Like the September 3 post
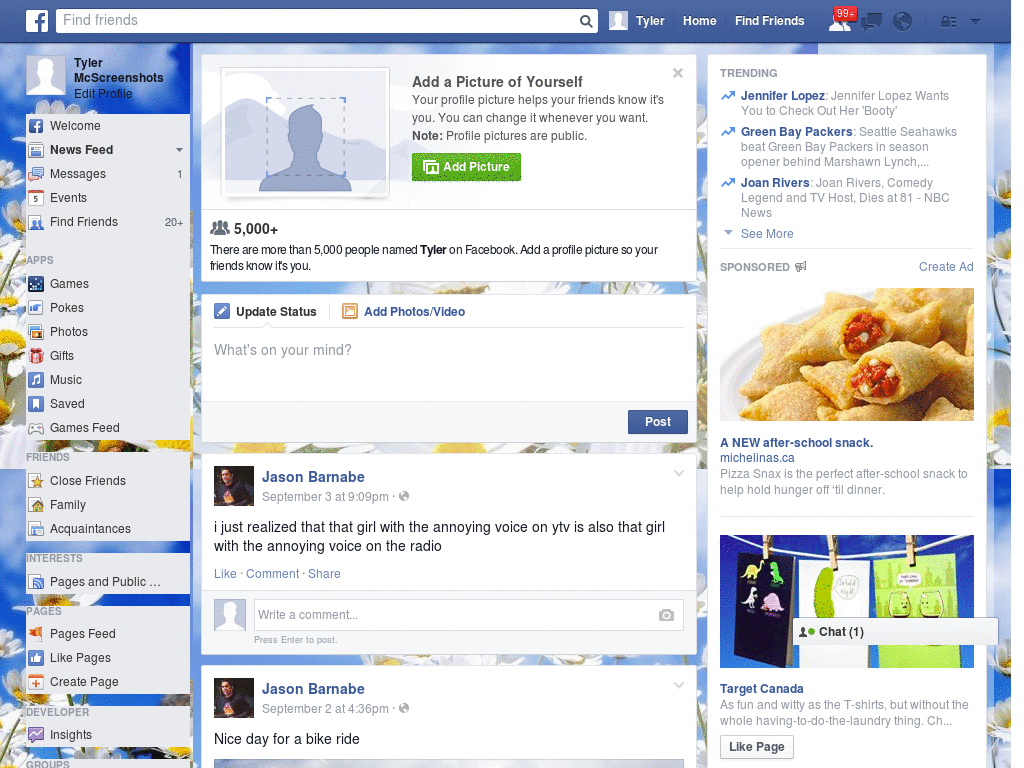The height and width of the screenshot is (768, 1024). 225,574
